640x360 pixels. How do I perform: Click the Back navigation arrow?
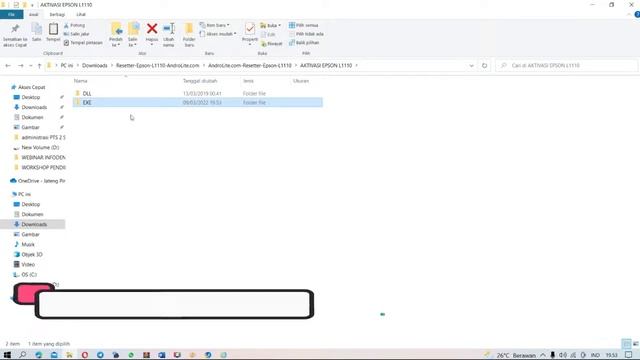pos(8,65)
